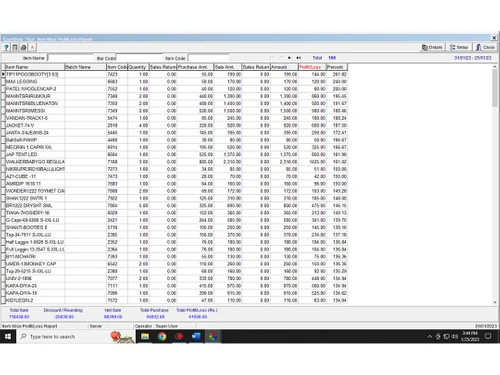Click the red Profit/Loss column header

(x=312, y=67)
